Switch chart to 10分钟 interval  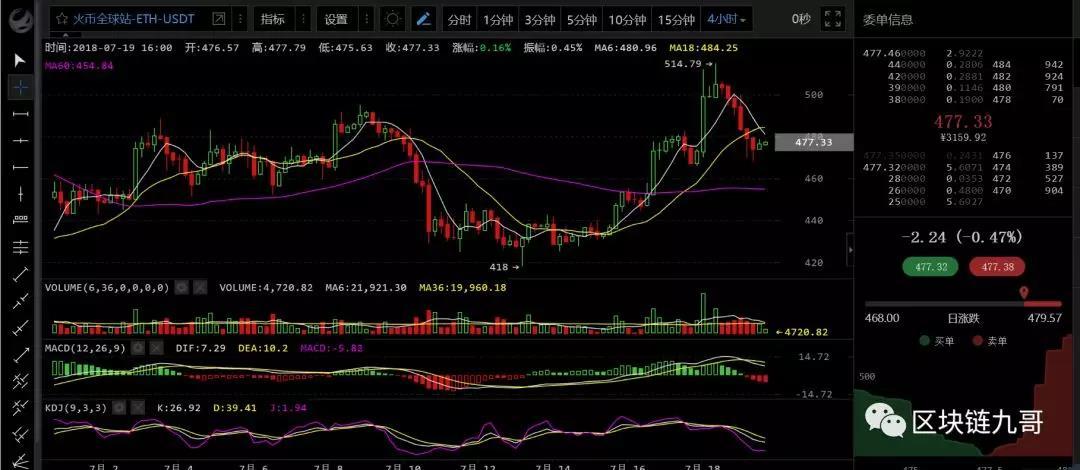[x=627, y=20]
